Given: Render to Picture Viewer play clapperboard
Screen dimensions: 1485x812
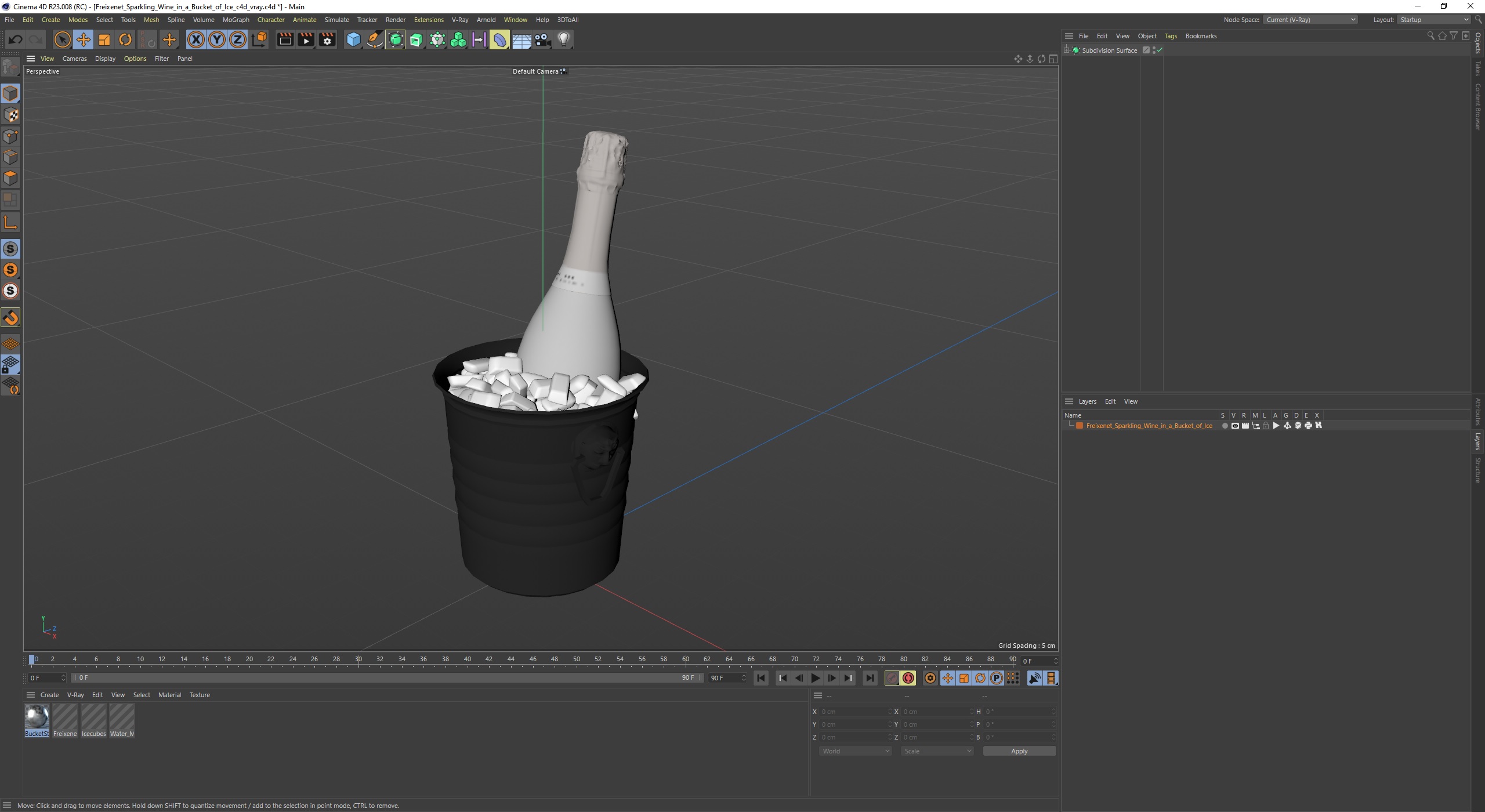Looking at the screenshot, I should (306, 39).
